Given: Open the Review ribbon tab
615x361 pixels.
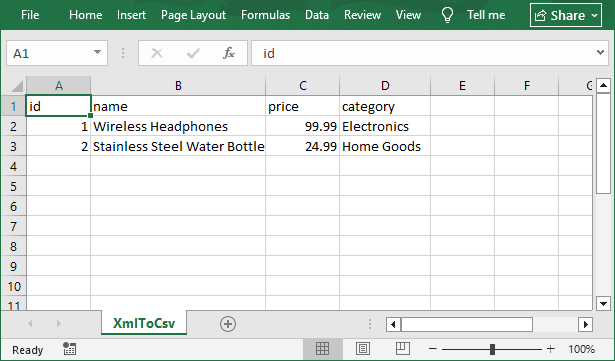Looking at the screenshot, I should (x=362, y=15).
